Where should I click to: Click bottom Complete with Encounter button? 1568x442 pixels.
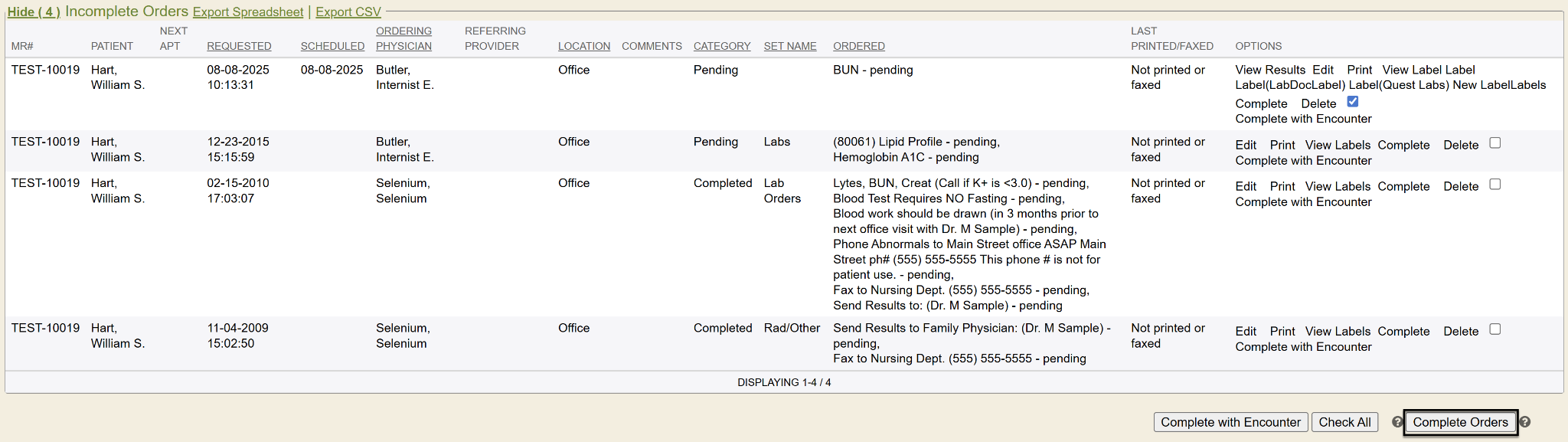coord(1230,422)
